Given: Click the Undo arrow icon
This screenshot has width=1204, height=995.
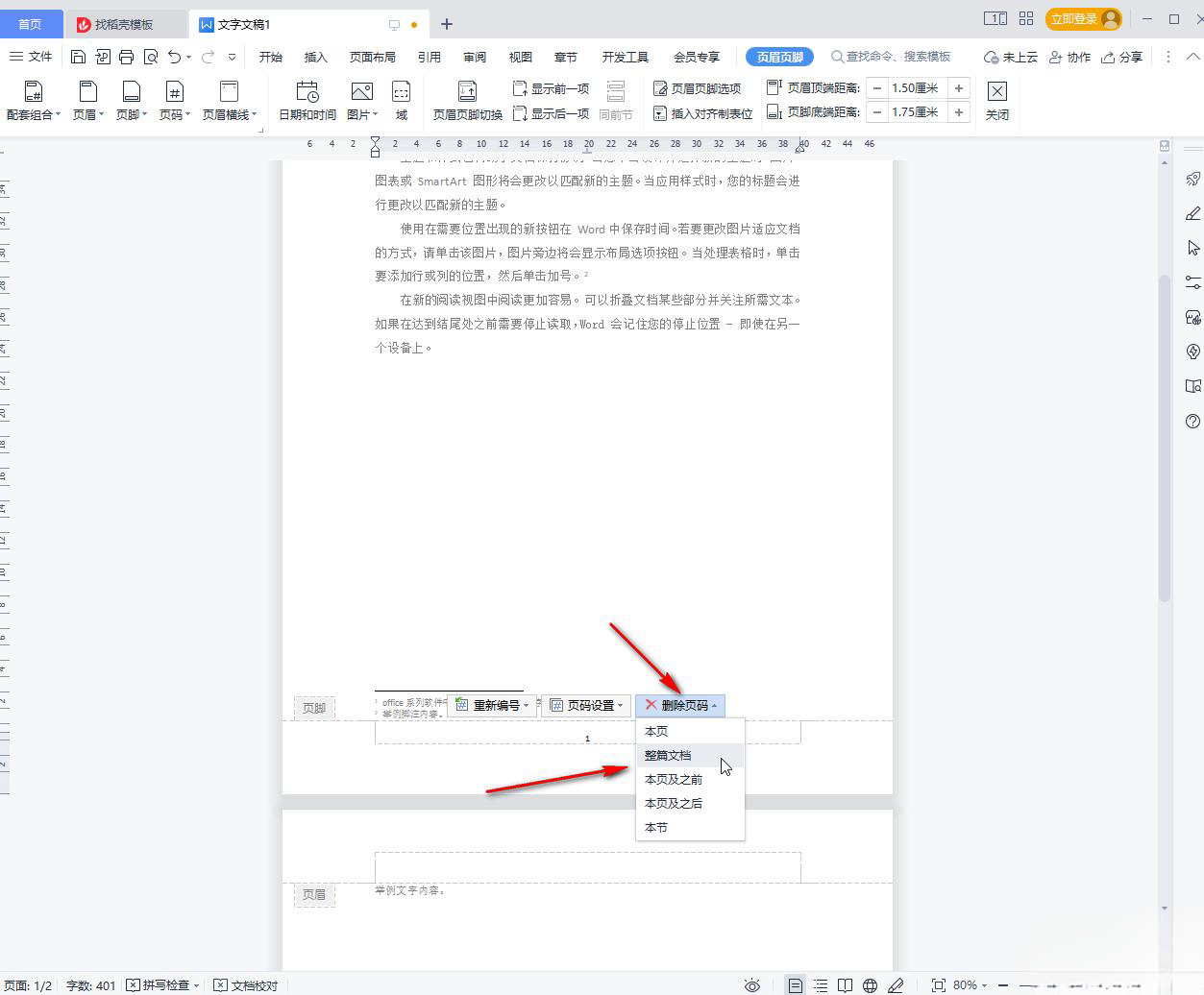Looking at the screenshot, I should click(x=175, y=57).
